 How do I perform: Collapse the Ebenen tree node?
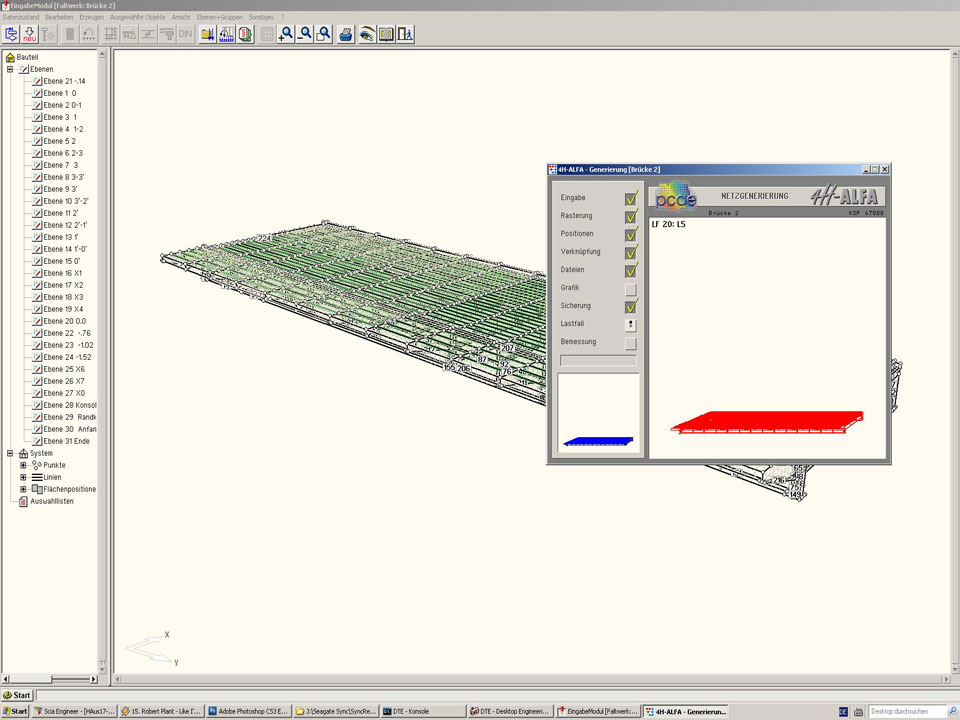[x=10, y=69]
